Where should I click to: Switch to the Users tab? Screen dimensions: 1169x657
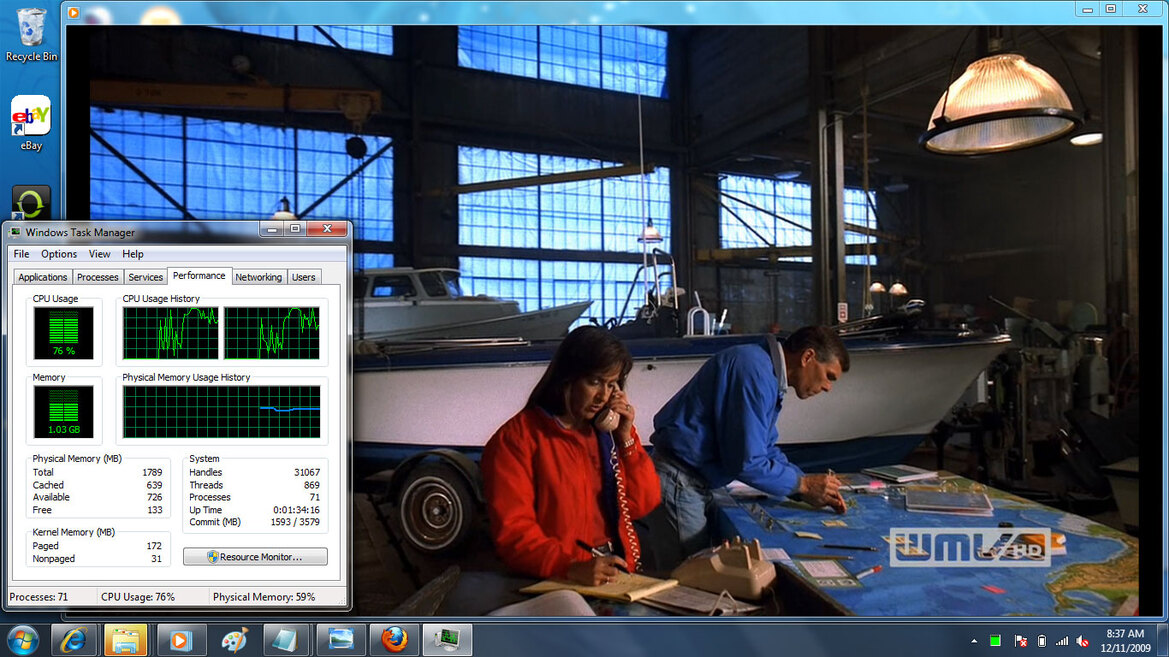point(303,277)
